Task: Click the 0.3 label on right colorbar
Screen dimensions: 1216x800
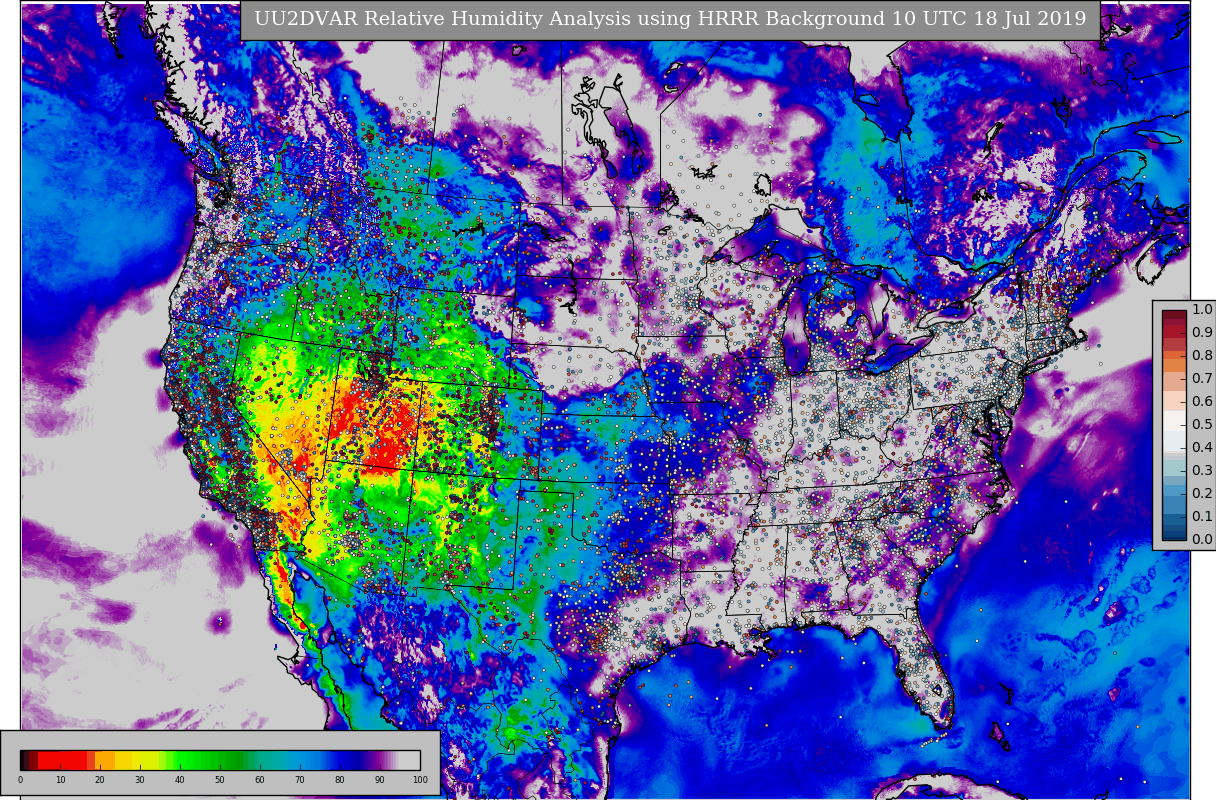Action: pyautogui.click(x=1202, y=470)
